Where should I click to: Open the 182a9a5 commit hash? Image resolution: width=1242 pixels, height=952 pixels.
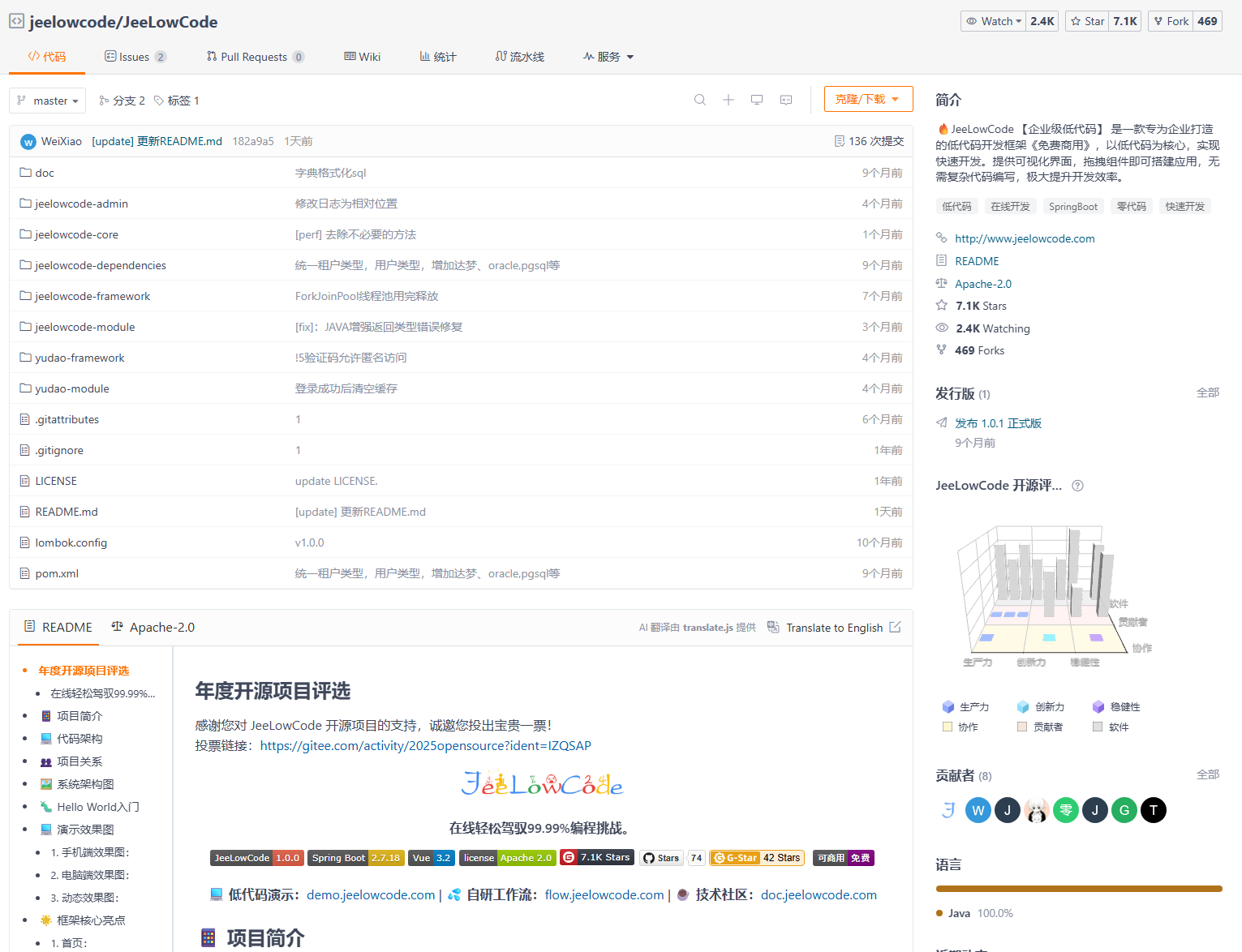(253, 141)
